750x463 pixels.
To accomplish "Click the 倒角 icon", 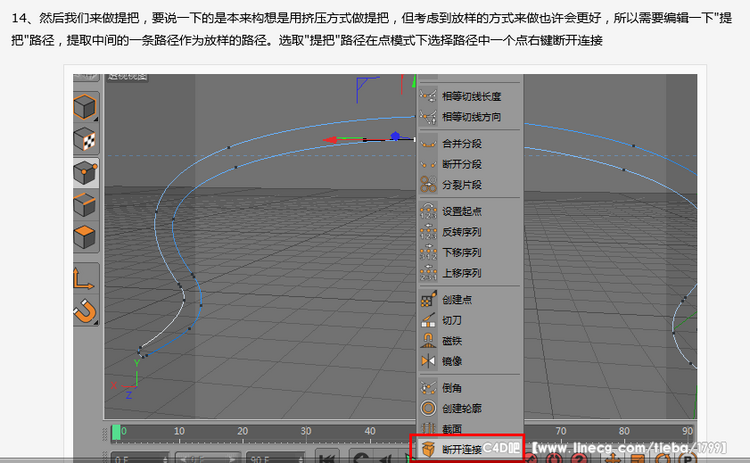I will pos(428,387).
